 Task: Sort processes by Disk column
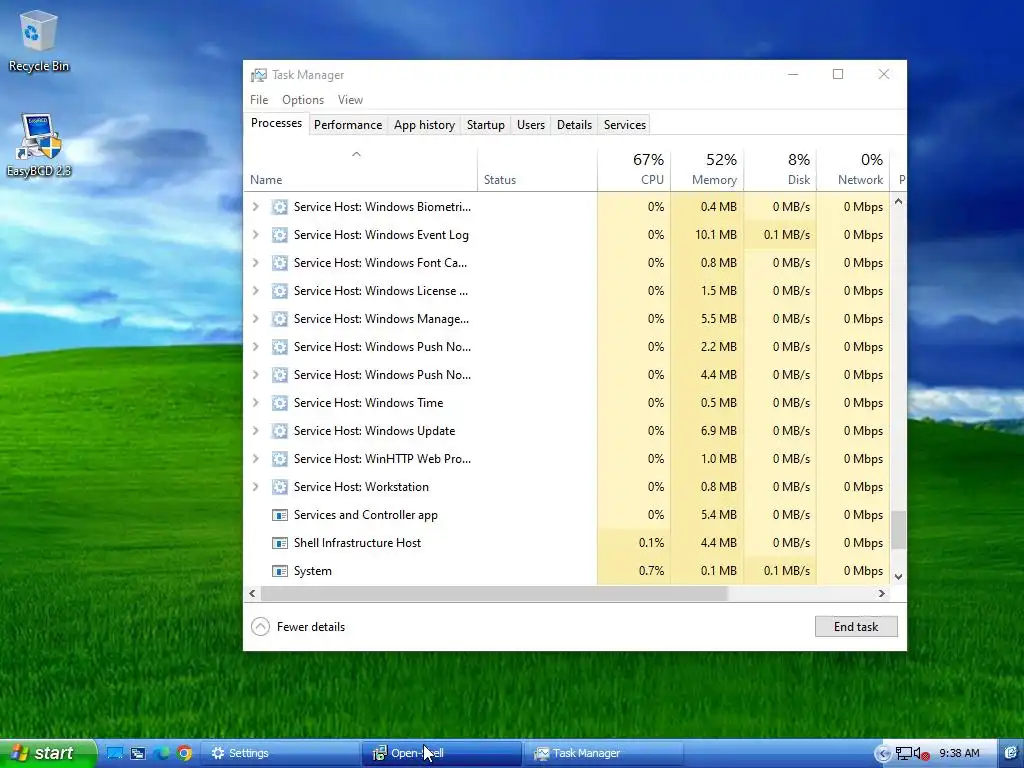point(780,170)
